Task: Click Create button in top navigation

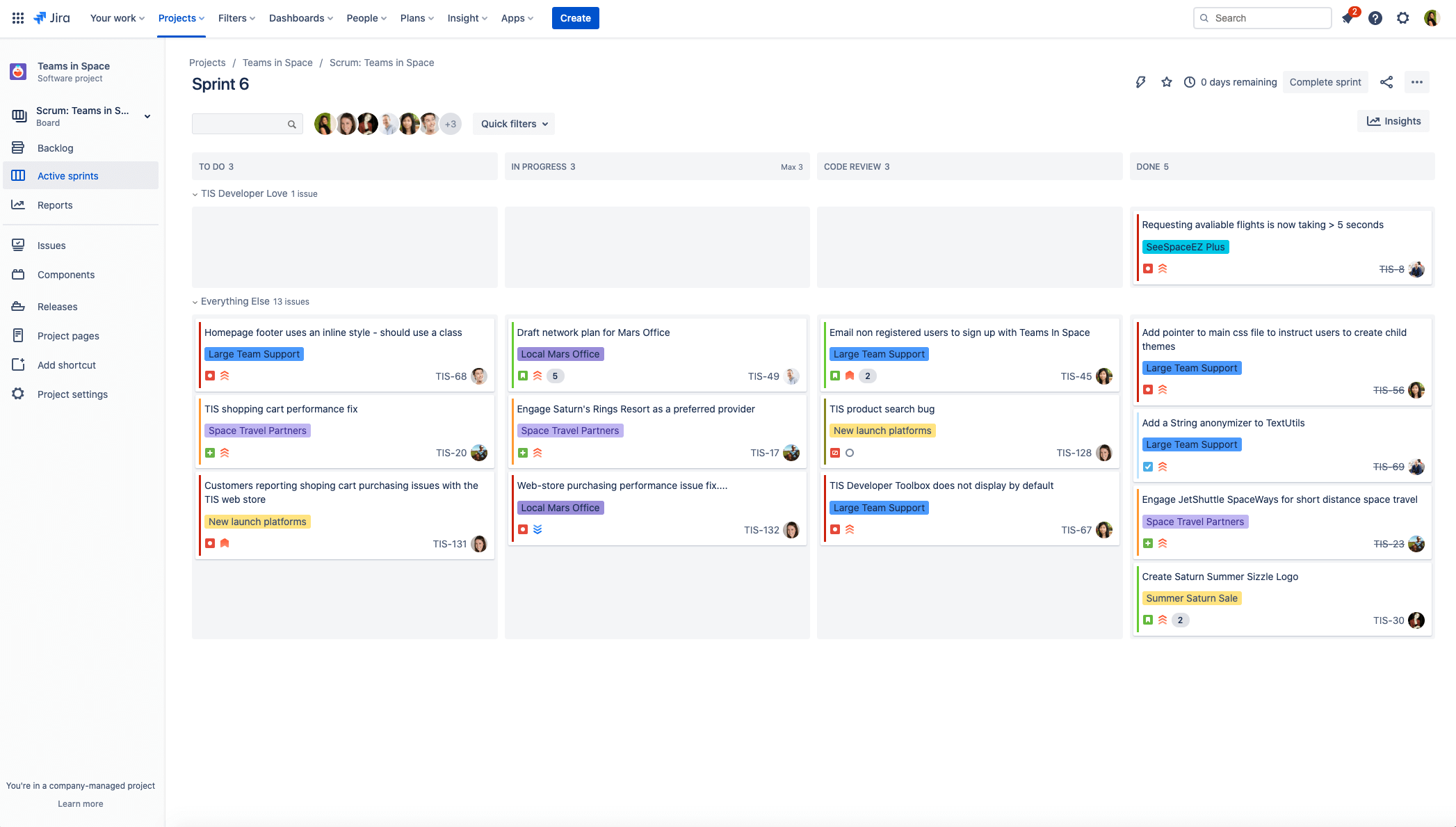Action: click(x=575, y=18)
